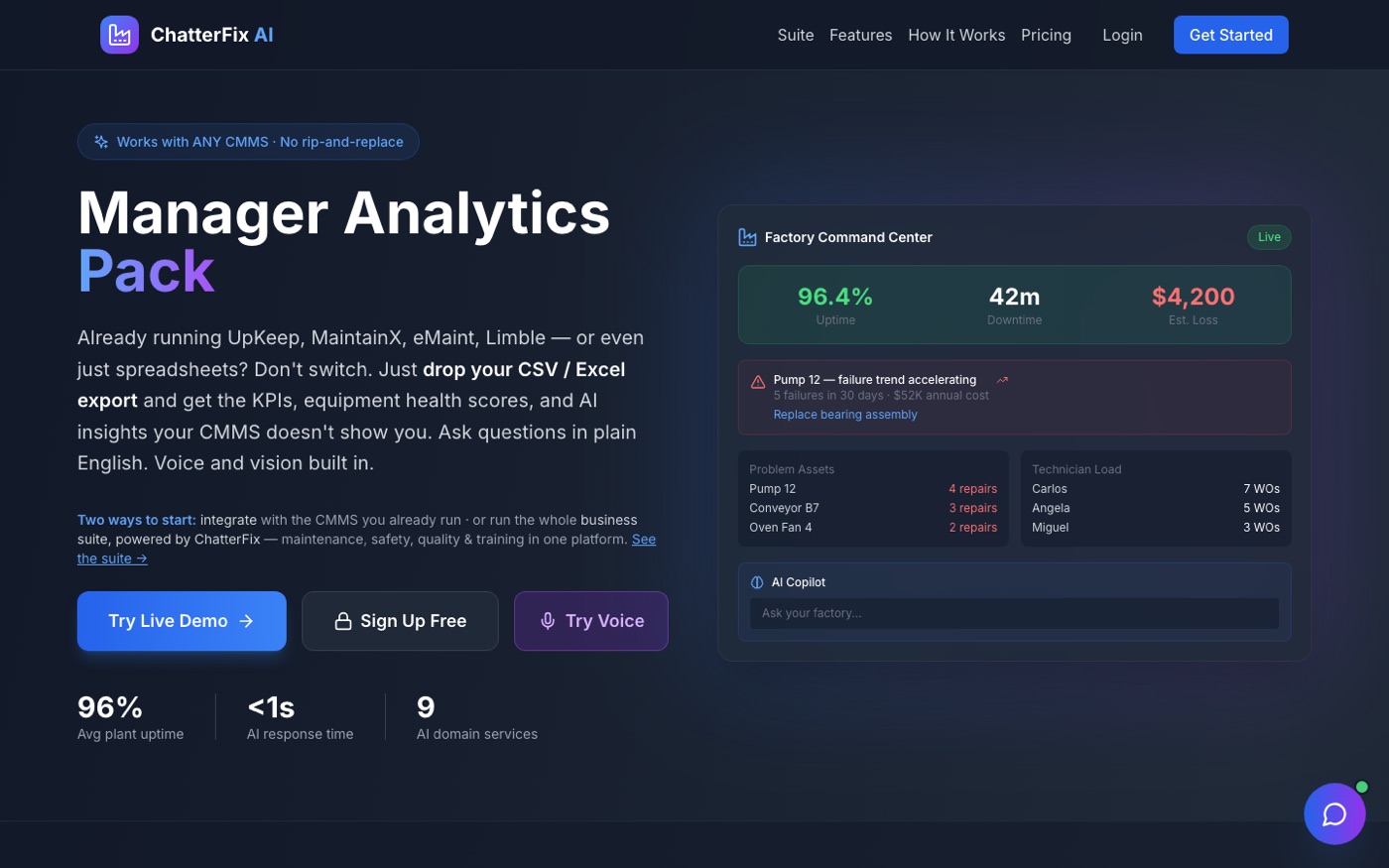Click the Works with ANY CMMS badge text
This screenshot has width=1389, height=868.
[260, 142]
